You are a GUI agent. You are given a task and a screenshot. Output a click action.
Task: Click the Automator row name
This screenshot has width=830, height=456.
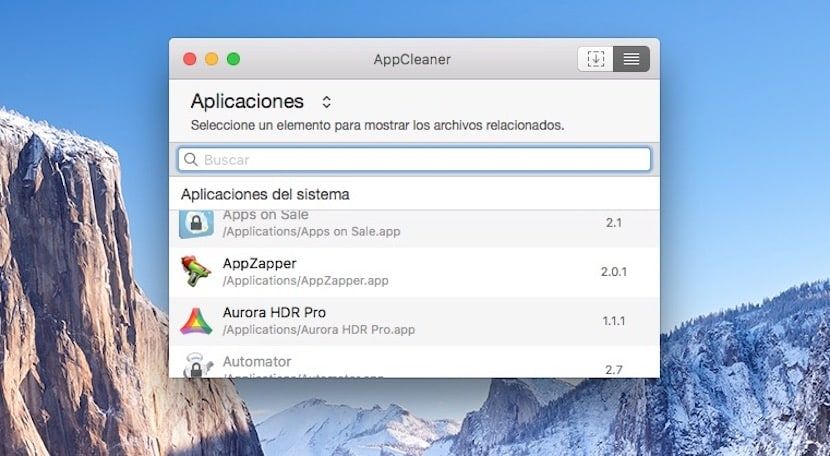[257, 361]
